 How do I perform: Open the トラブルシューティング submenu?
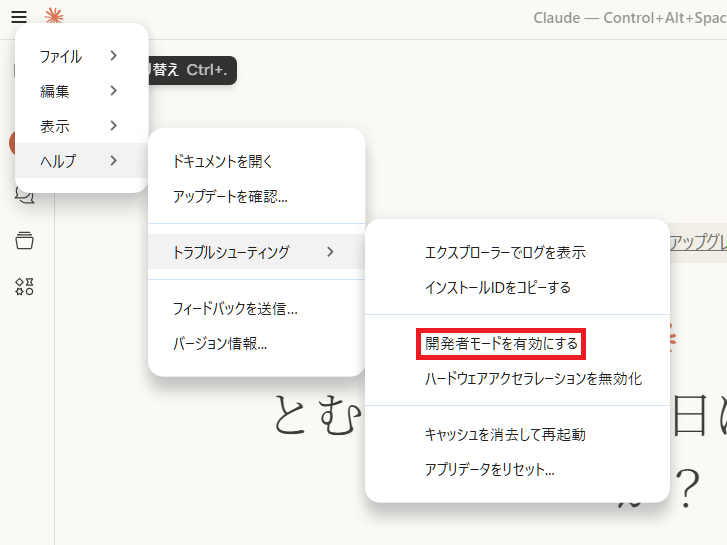231,252
